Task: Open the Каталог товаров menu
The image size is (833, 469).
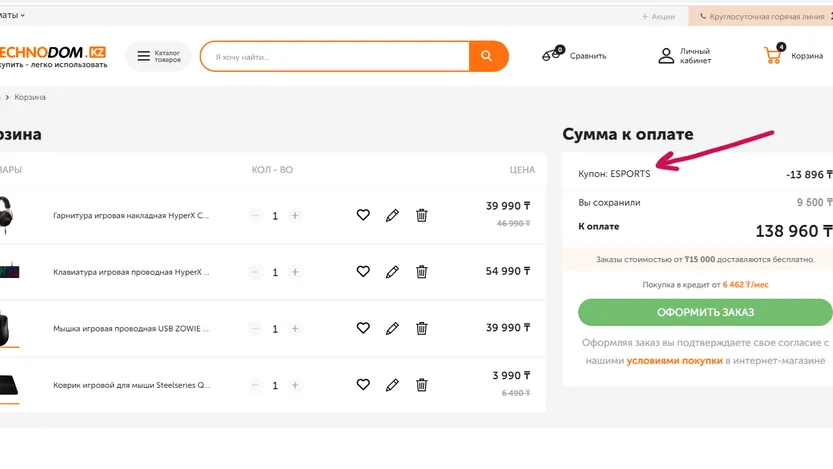Action: tap(158, 56)
